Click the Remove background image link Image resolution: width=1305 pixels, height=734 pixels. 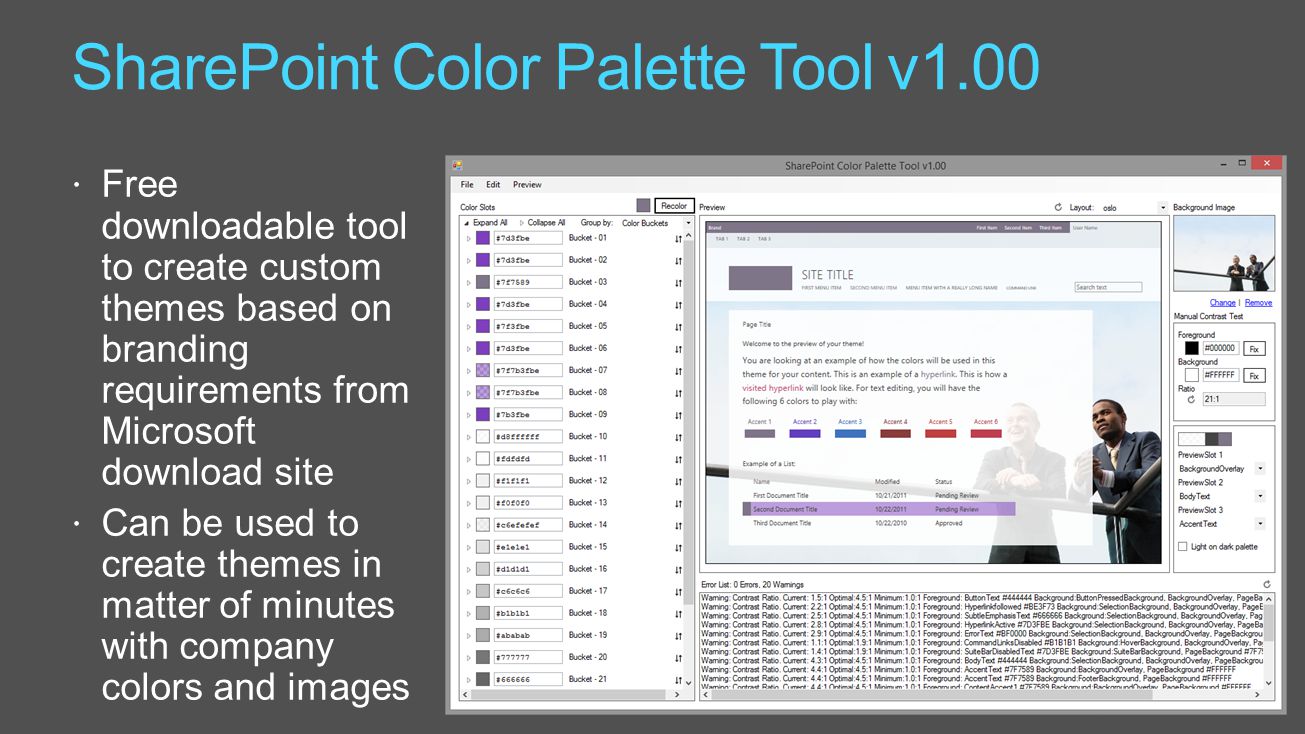[1258, 303]
